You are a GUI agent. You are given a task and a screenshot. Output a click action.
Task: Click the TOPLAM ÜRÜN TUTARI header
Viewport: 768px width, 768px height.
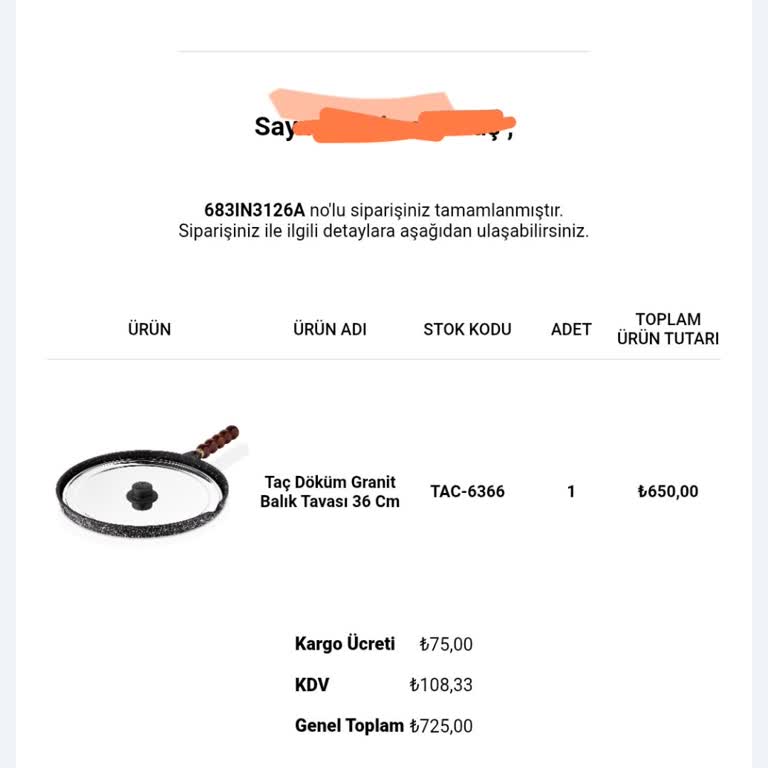667,329
